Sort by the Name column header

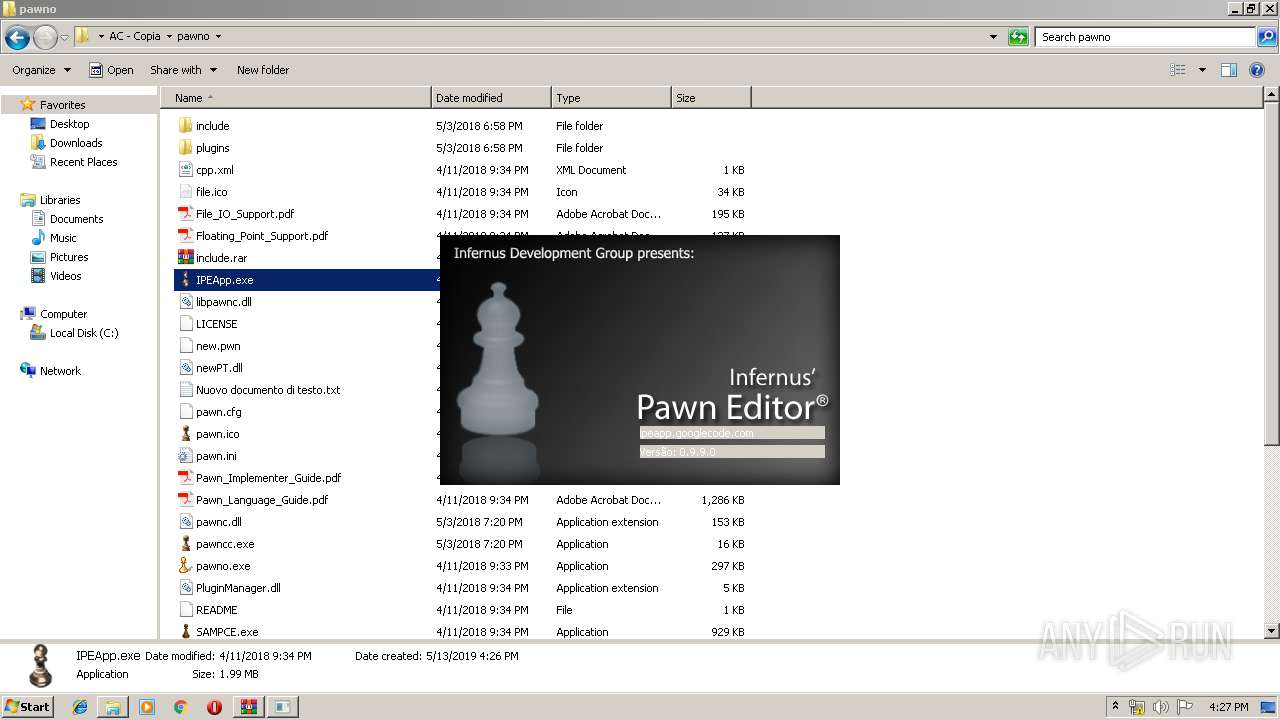[x=296, y=98]
